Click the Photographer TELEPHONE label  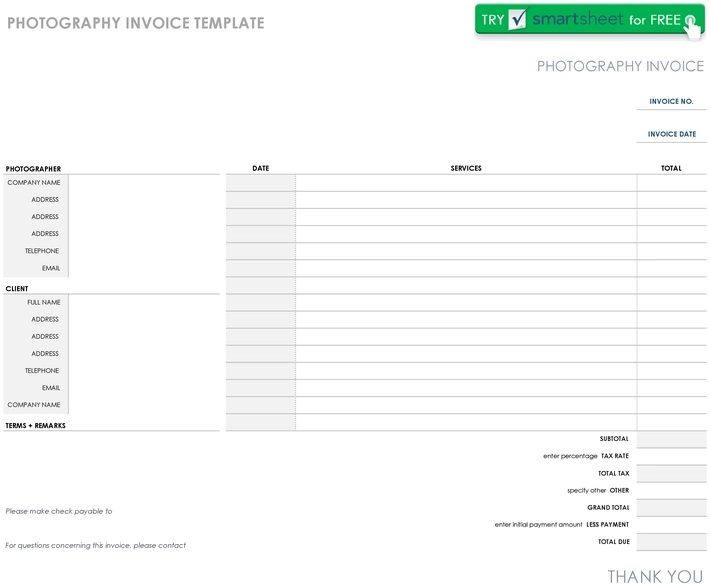(x=42, y=251)
